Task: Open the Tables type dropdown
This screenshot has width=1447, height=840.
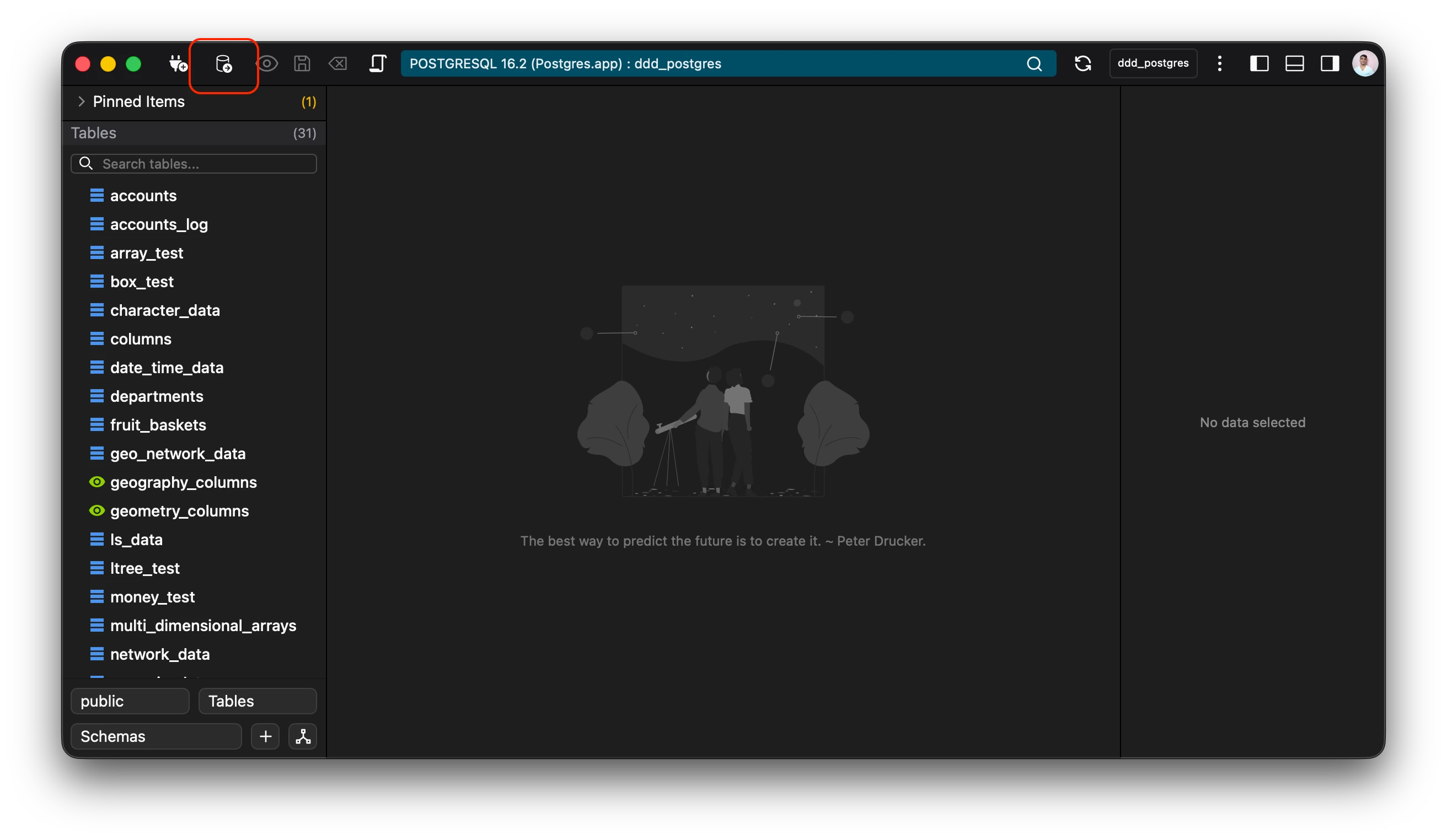Action: 257,701
